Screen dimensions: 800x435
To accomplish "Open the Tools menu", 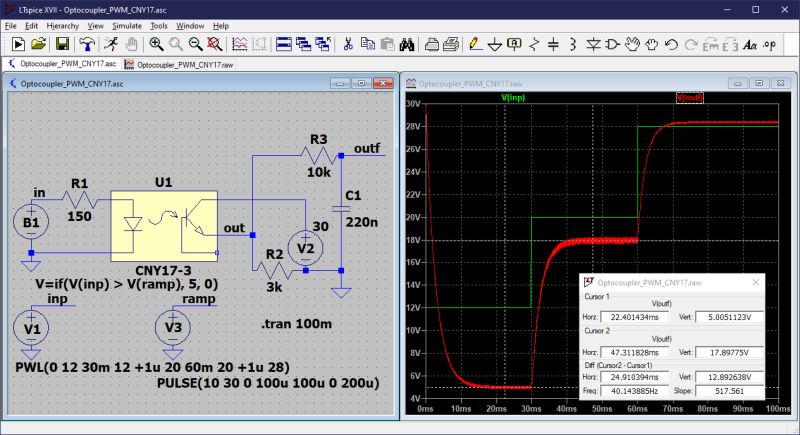I will click(159, 25).
